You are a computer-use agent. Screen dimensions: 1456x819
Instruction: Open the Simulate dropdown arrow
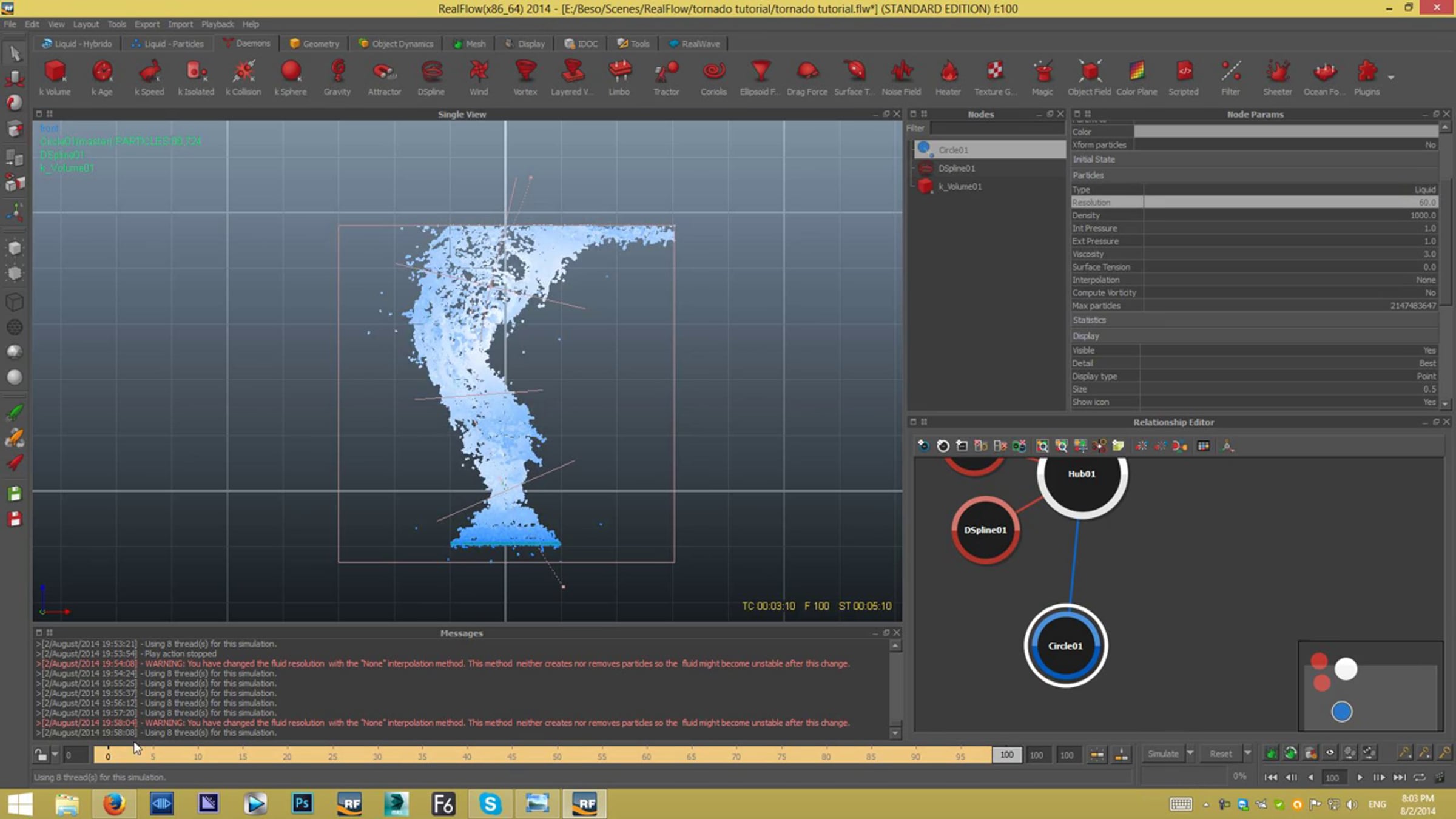click(x=1190, y=753)
